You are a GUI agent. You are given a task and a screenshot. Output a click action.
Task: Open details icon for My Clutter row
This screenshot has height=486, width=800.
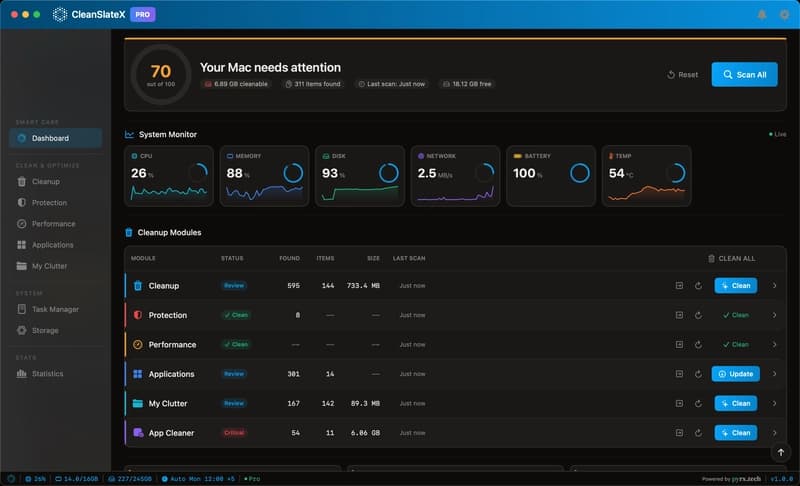(679, 403)
